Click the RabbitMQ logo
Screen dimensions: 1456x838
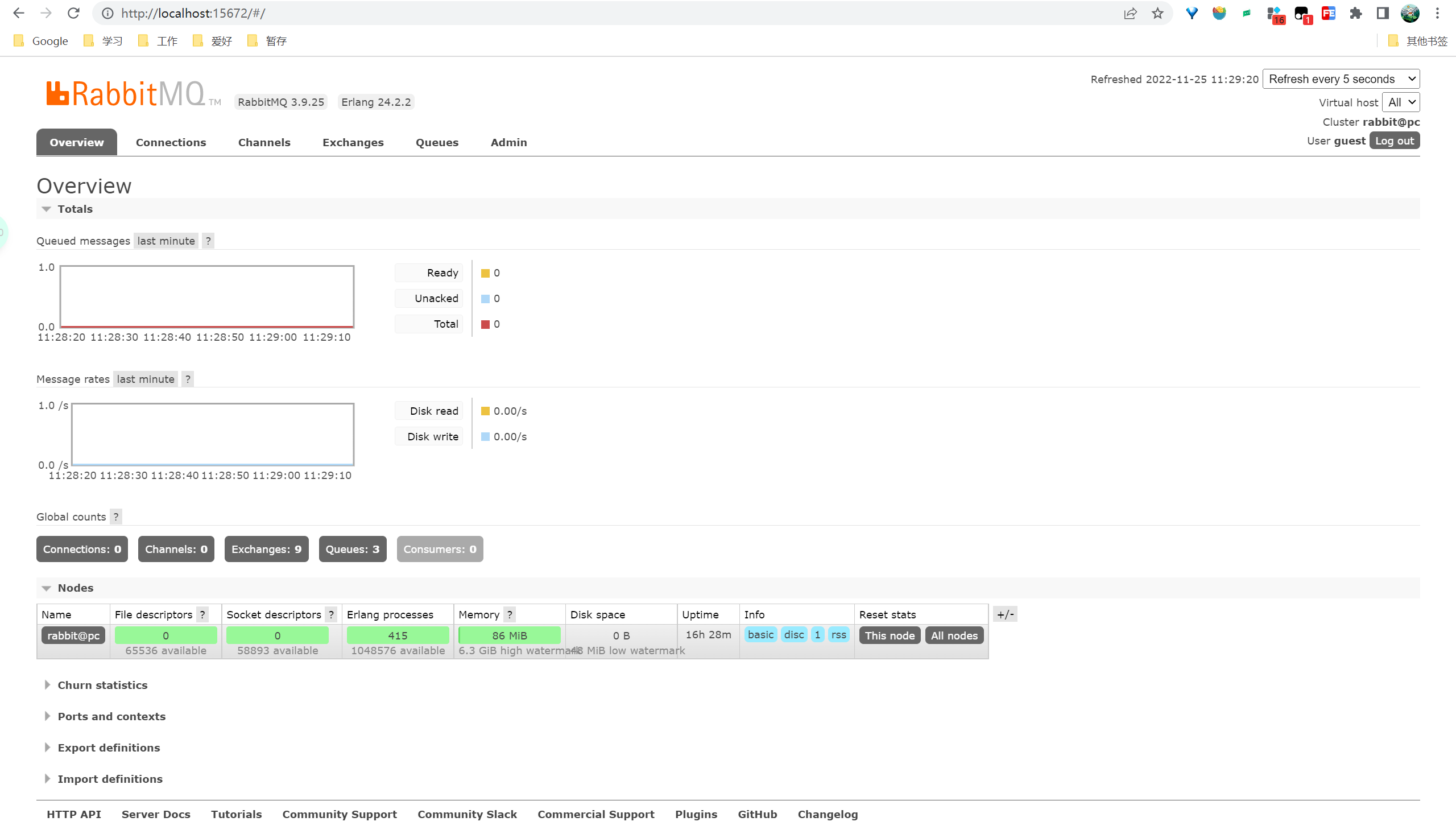tap(133, 94)
